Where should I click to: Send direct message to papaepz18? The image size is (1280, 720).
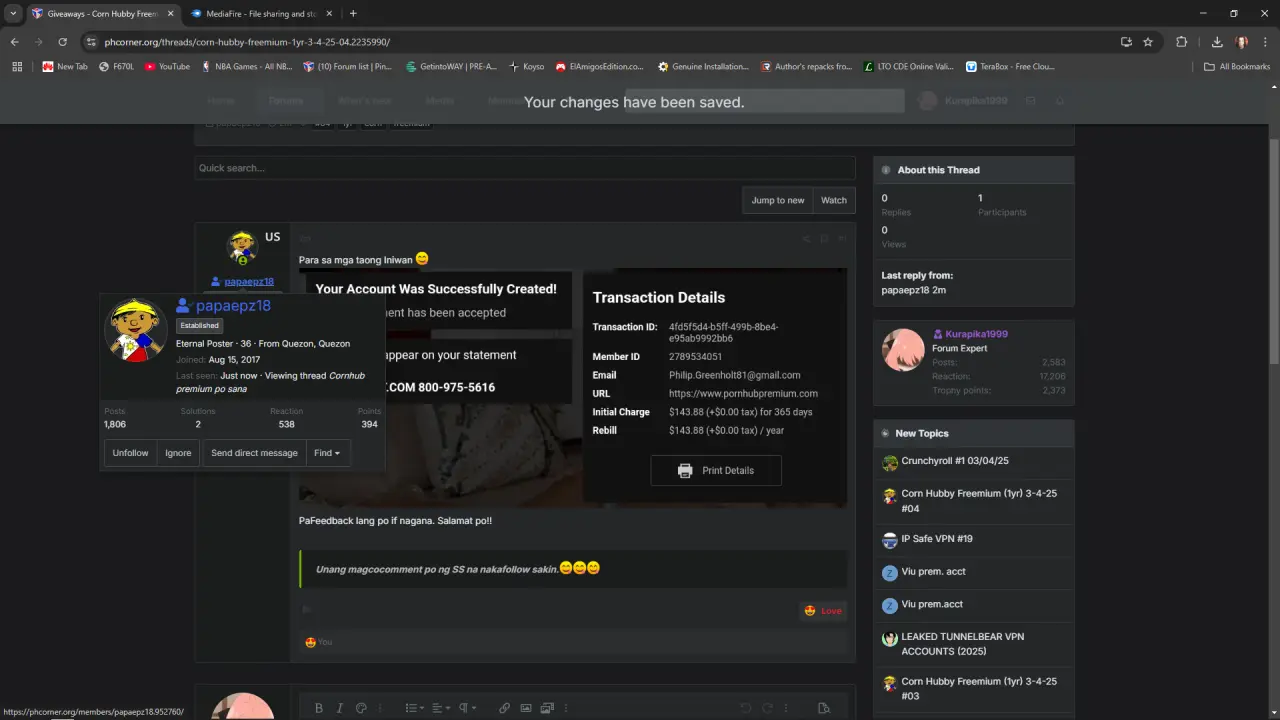254,453
